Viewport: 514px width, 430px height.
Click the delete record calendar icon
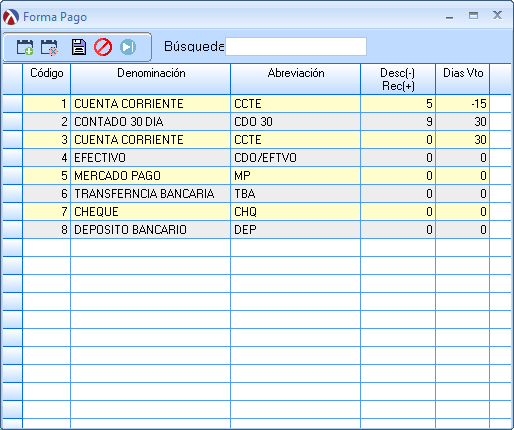pos(49,47)
